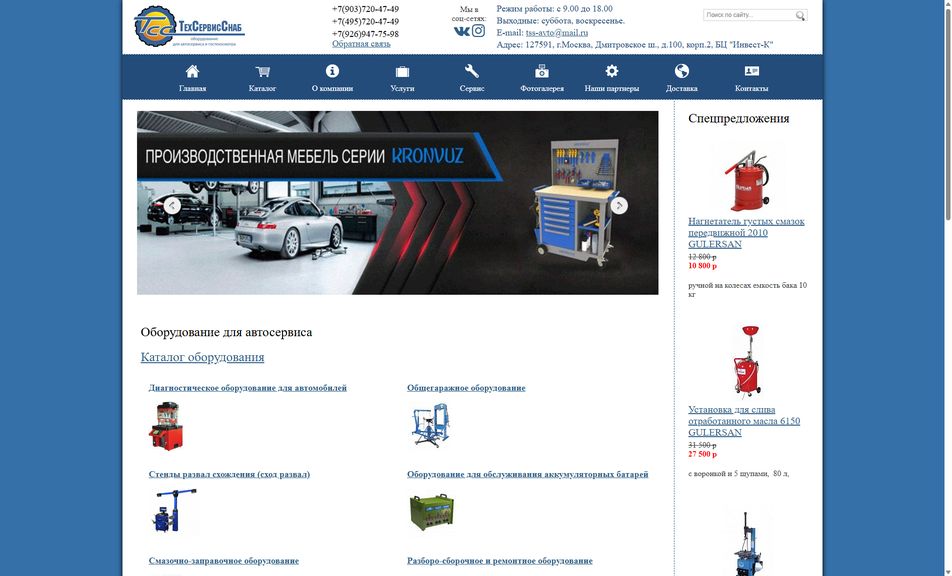Open О компании menu item
The image size is (952, 576).
(x=332, y=88)
